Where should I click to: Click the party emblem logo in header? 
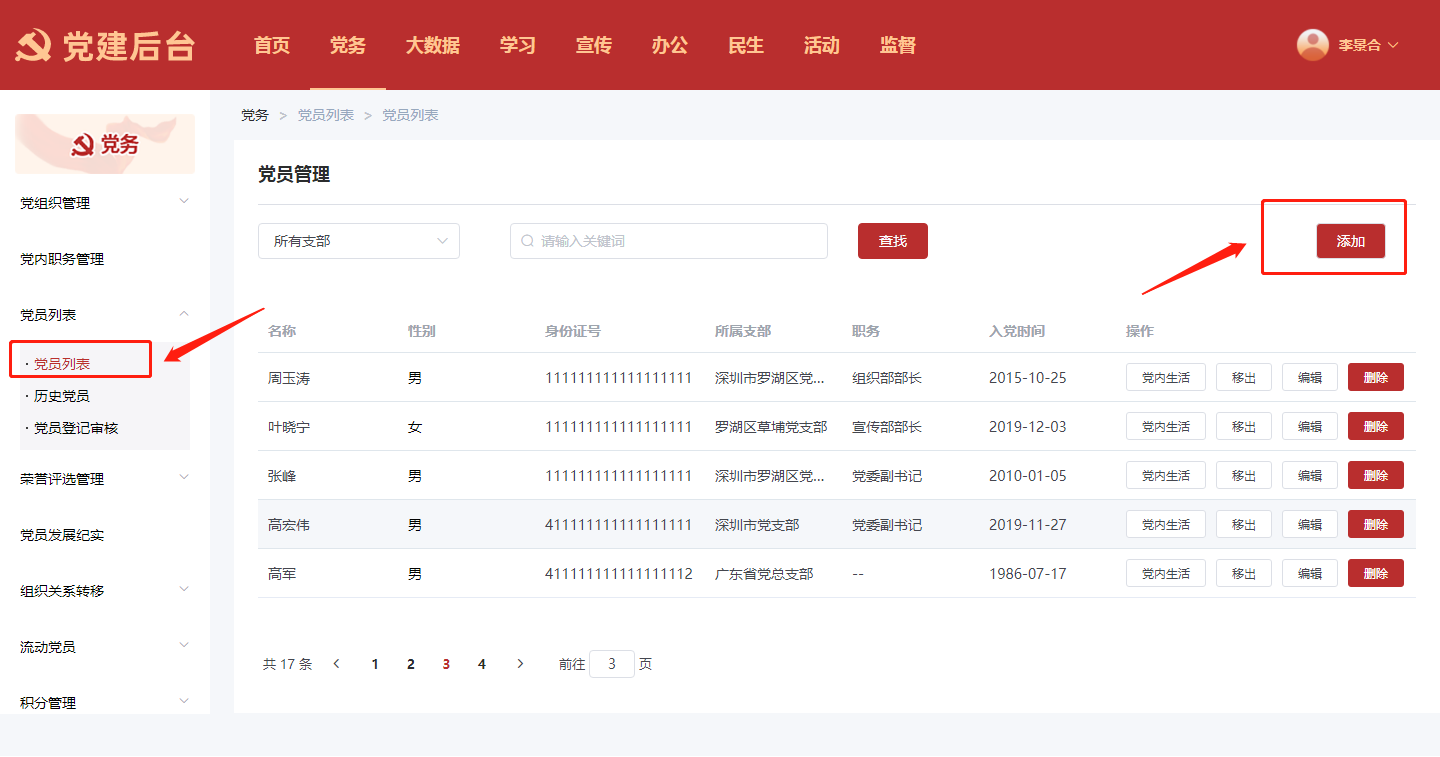tap(33, 46)
